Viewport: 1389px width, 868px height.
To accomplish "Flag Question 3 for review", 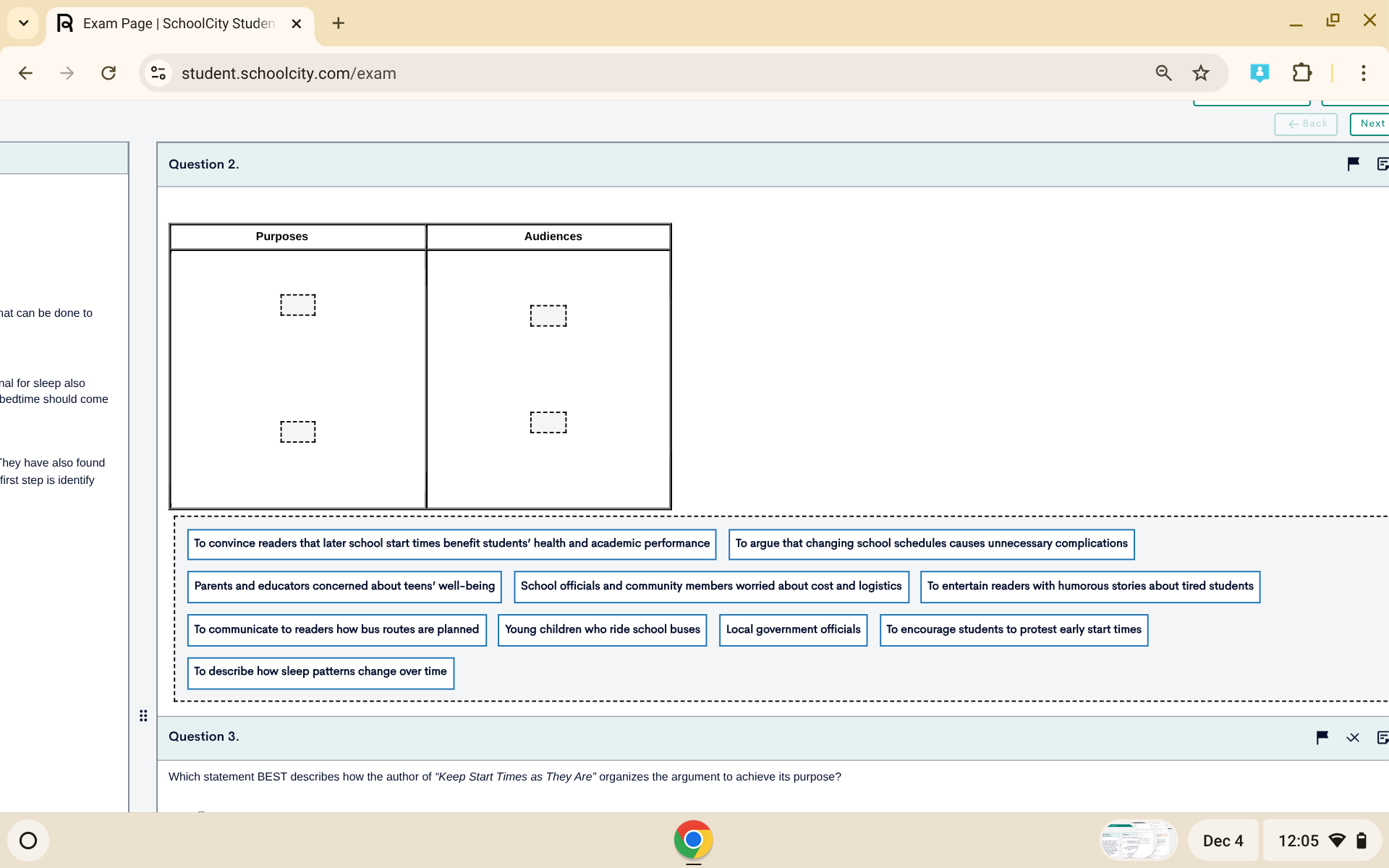I will tap(1322, 737).
